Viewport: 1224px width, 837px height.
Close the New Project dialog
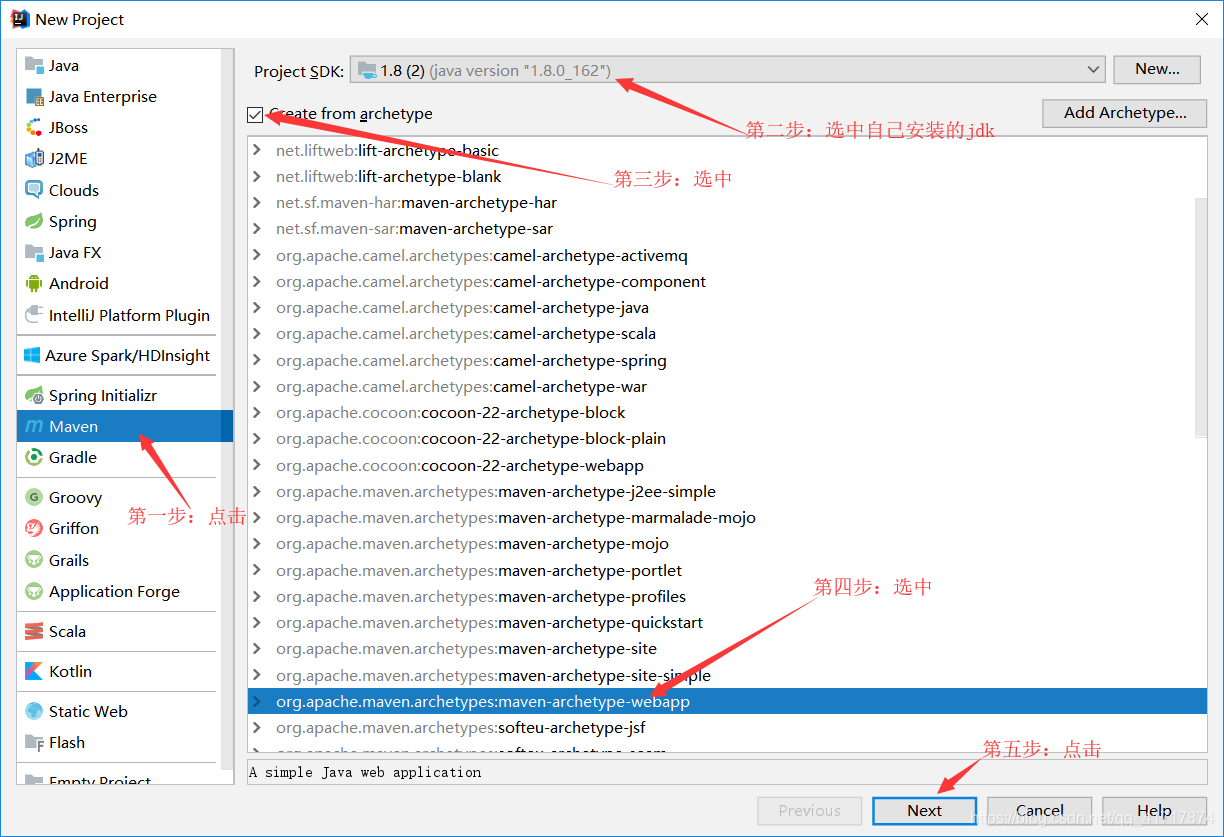(x=1201, y=19)
